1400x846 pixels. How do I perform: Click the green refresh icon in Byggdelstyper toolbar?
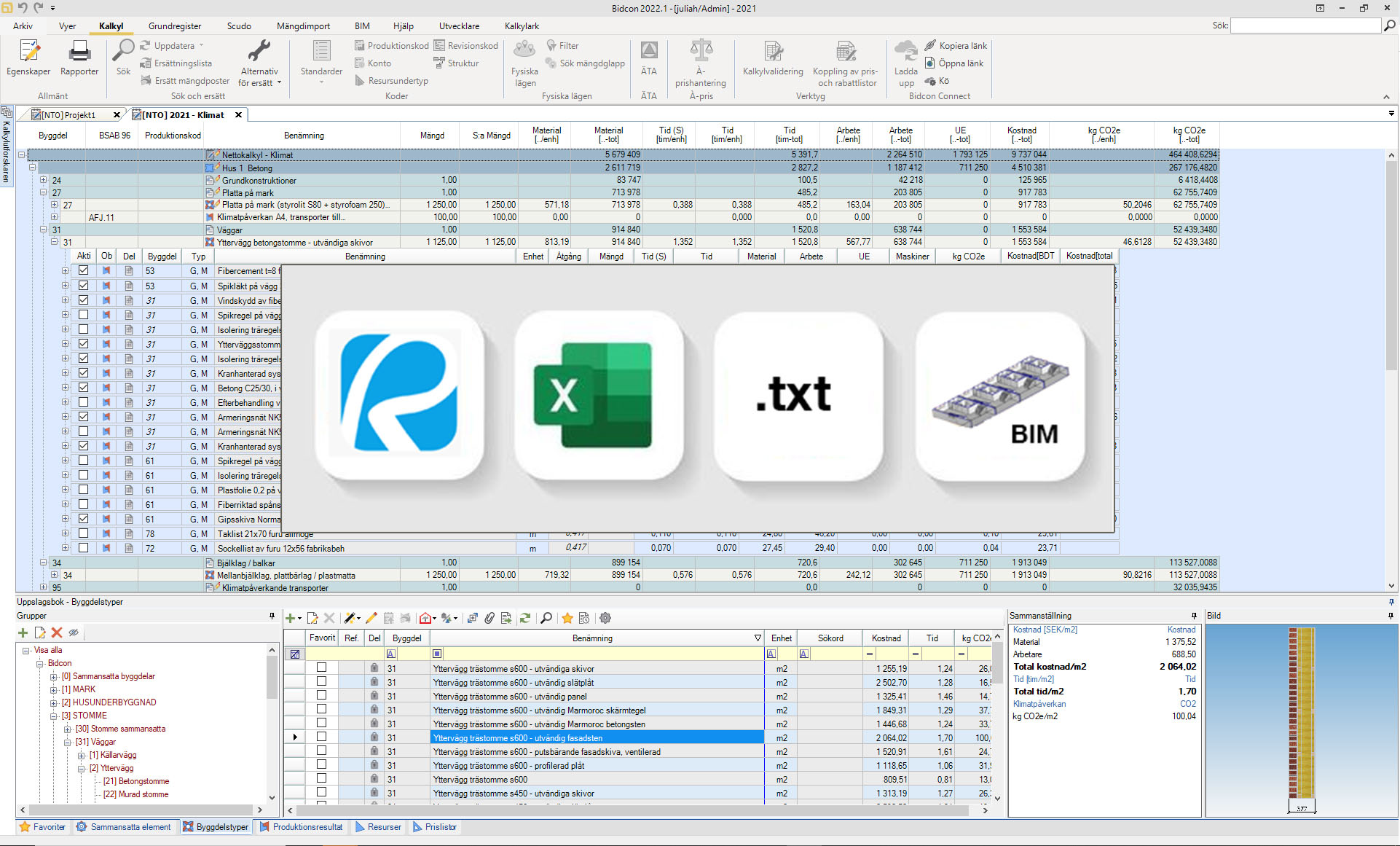click(524, 618)
